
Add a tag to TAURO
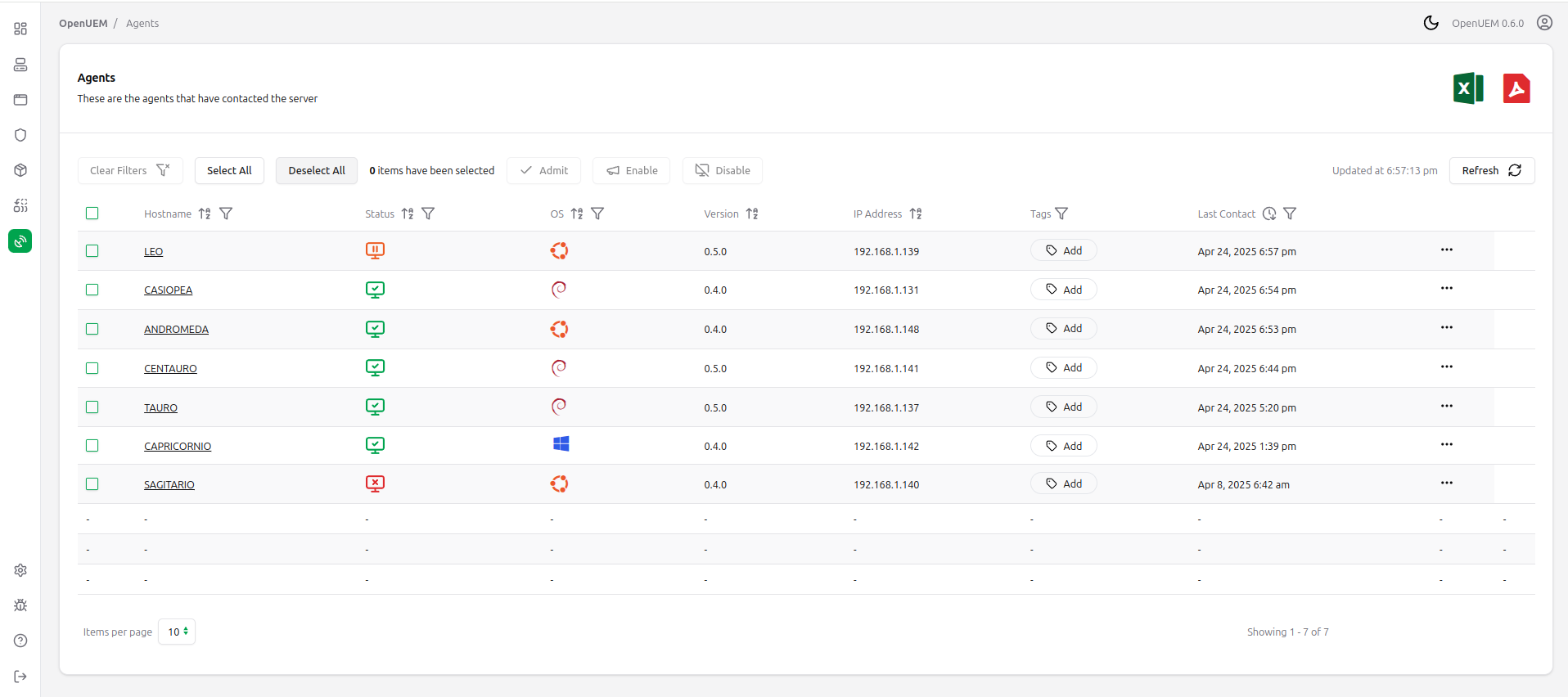1064,407
